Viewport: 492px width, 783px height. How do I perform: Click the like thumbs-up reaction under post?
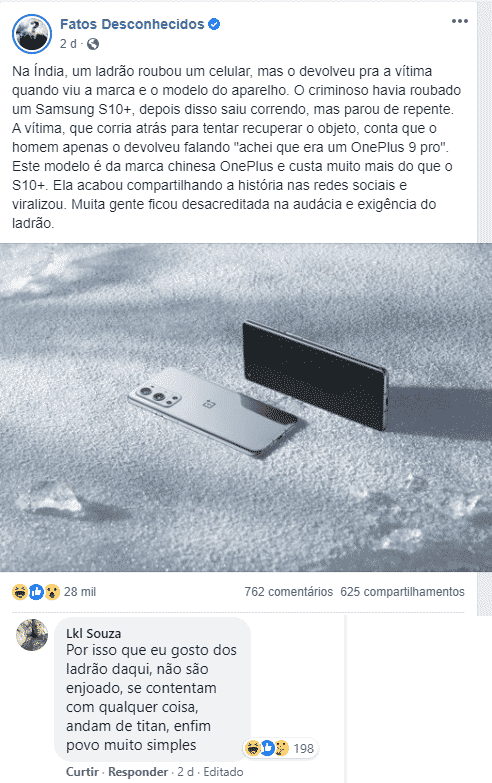click(x=36, y=592)
